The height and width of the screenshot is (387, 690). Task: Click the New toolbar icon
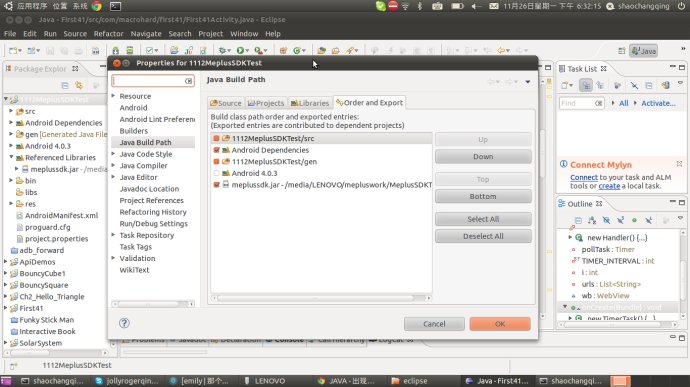[x=13, y=51]
